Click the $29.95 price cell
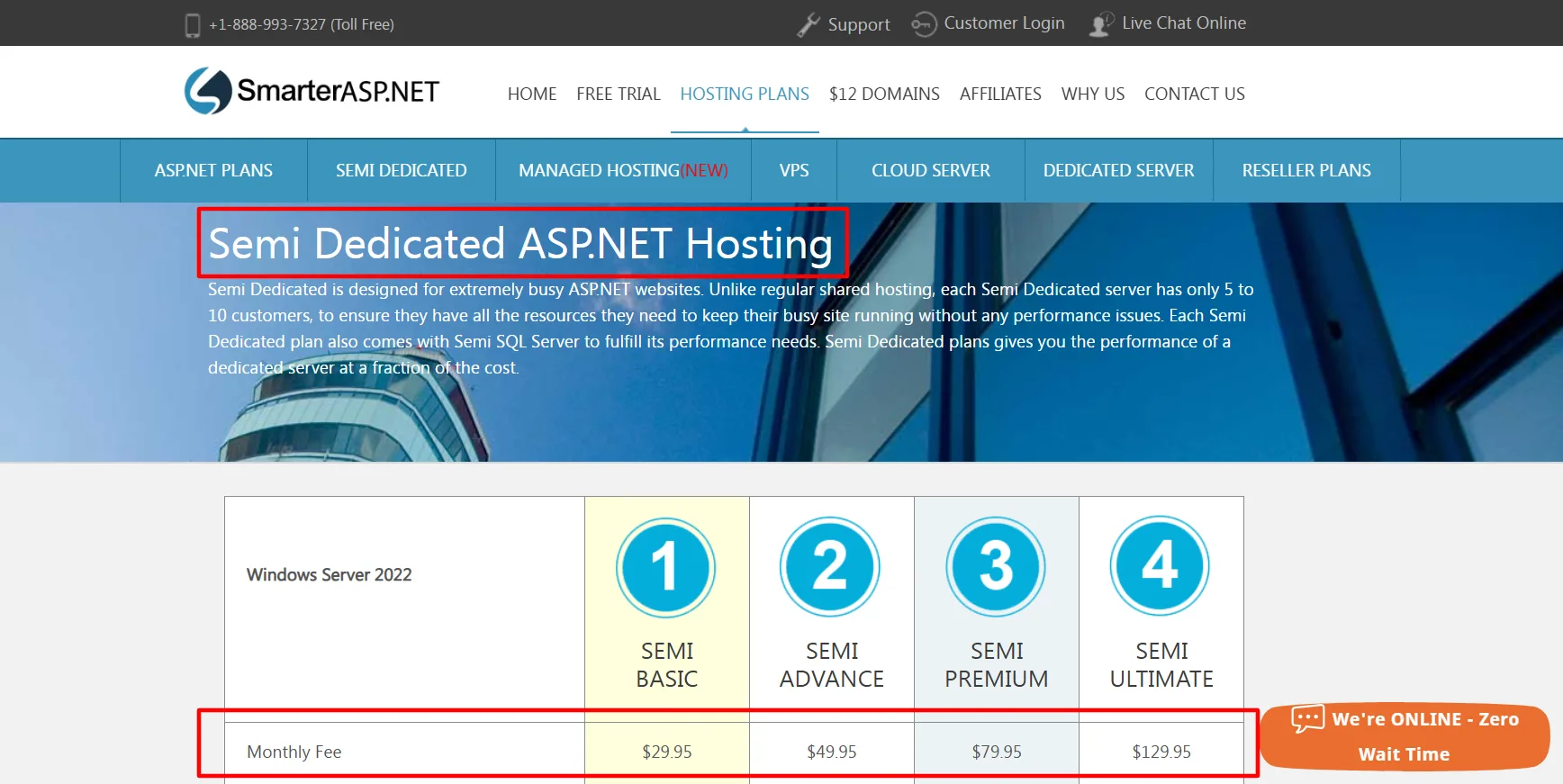The height and width of the screenshot is (784, 1563). (667, 752)
